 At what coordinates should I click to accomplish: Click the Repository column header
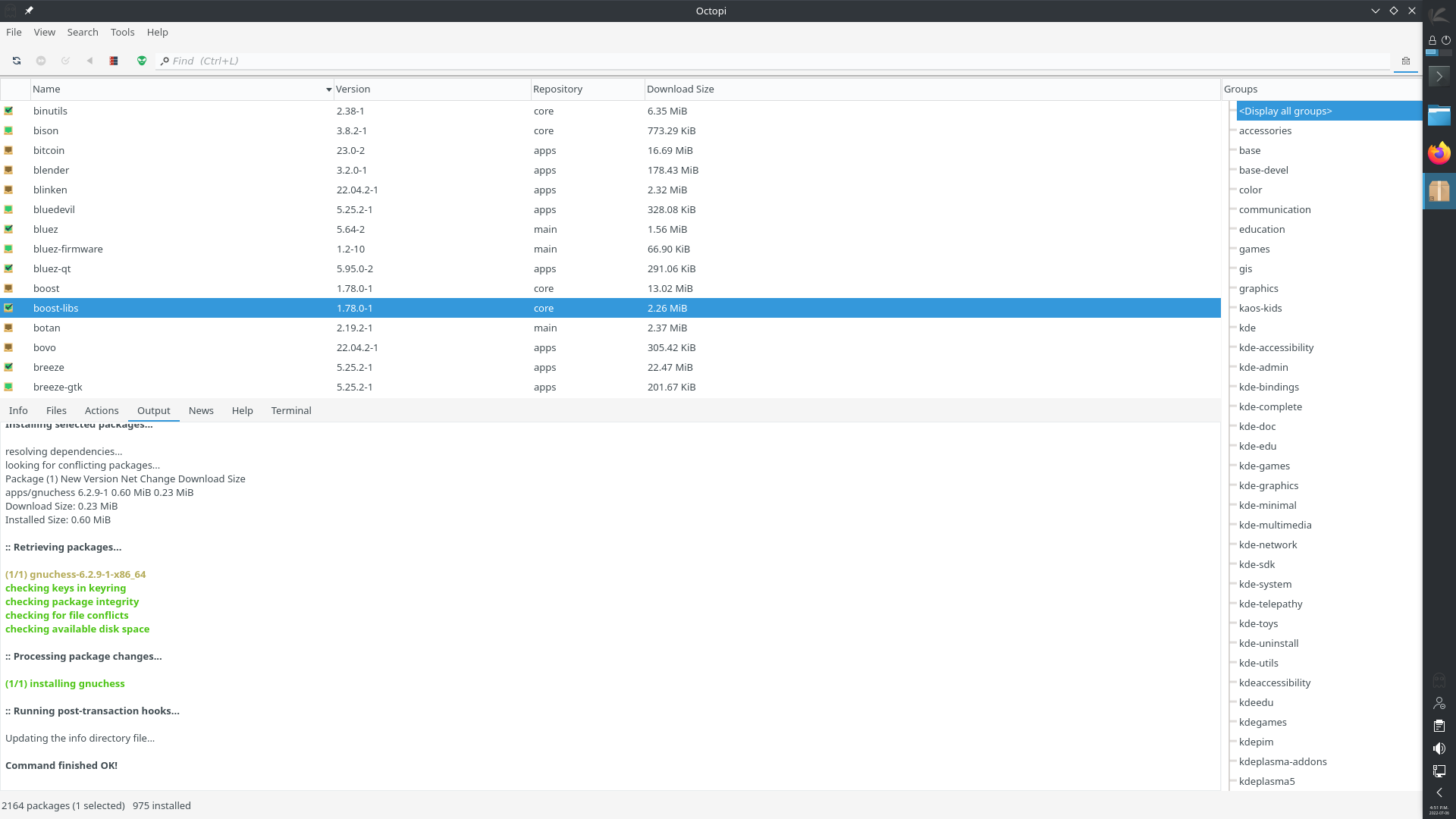click(588, 89)
